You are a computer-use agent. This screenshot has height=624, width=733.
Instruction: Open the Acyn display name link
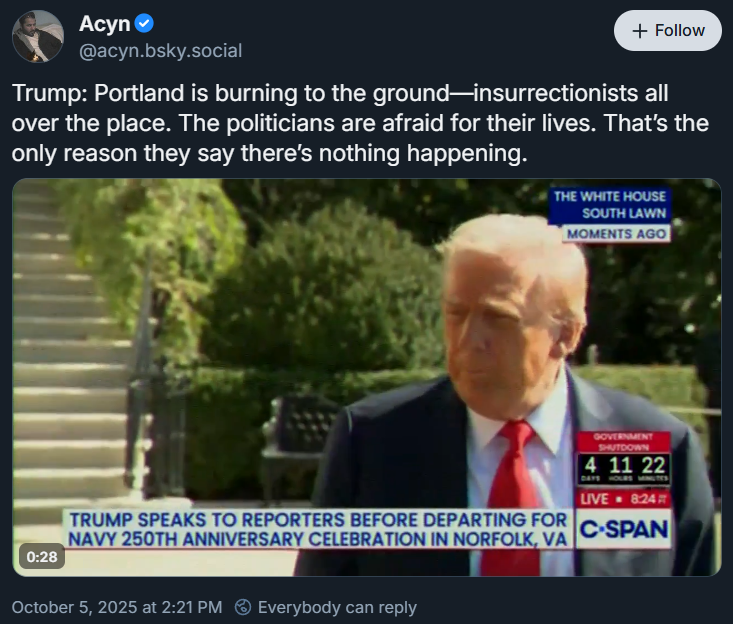tap(104, 24)
